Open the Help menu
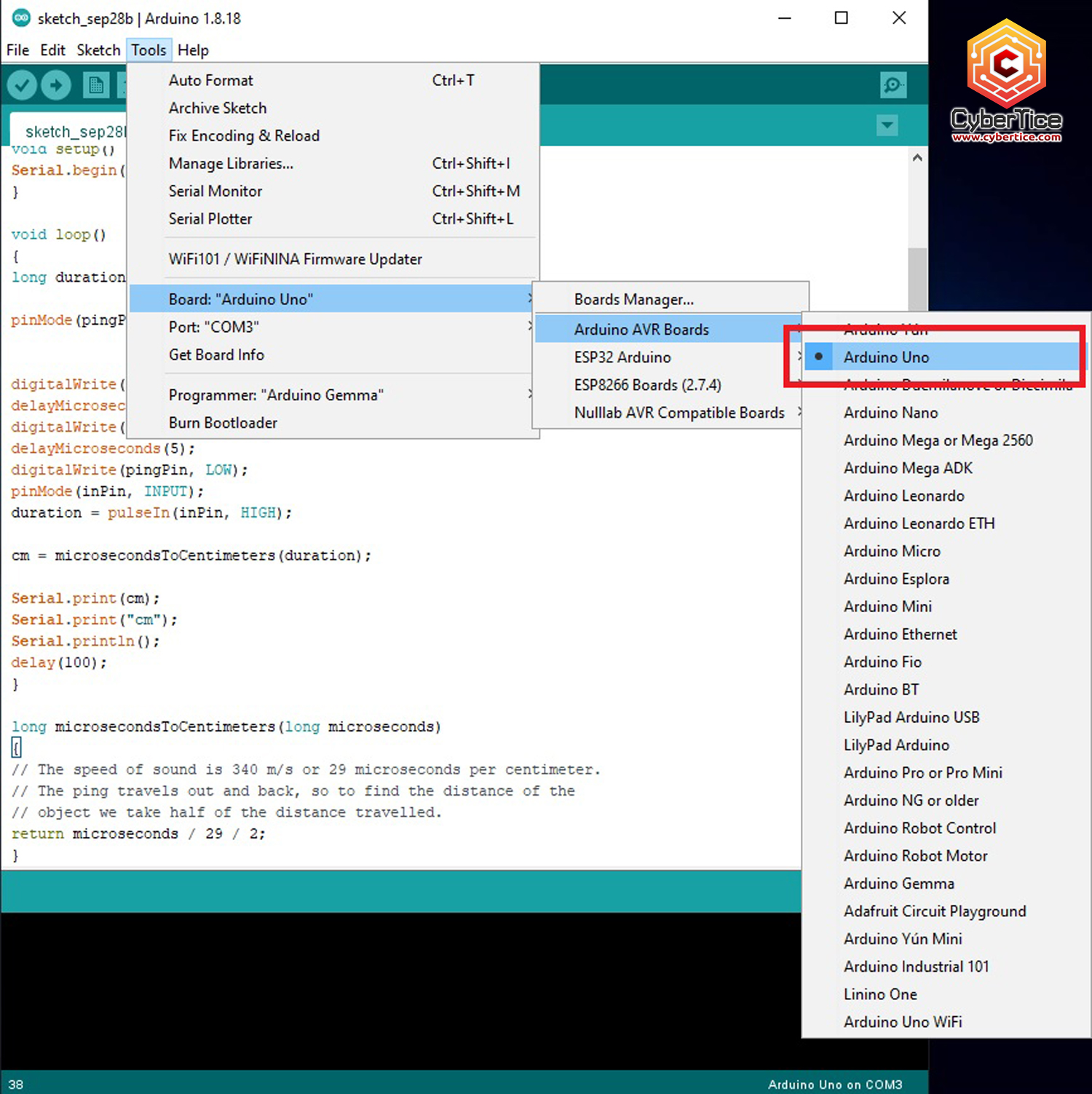Screen dimensions: 1092x1094 192,49
